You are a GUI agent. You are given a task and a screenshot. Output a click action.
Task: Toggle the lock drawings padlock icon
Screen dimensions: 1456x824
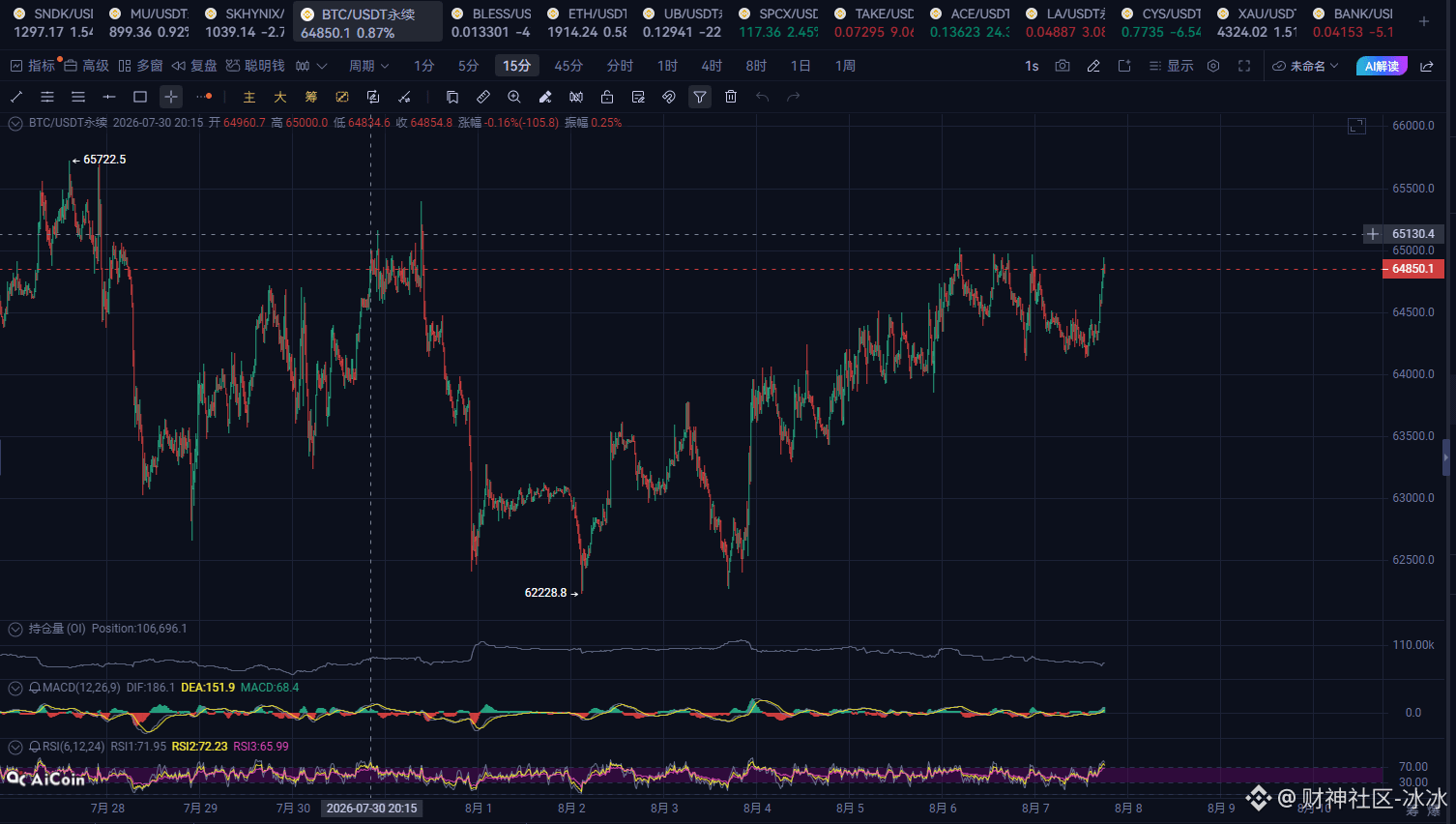tap(607, 97)
